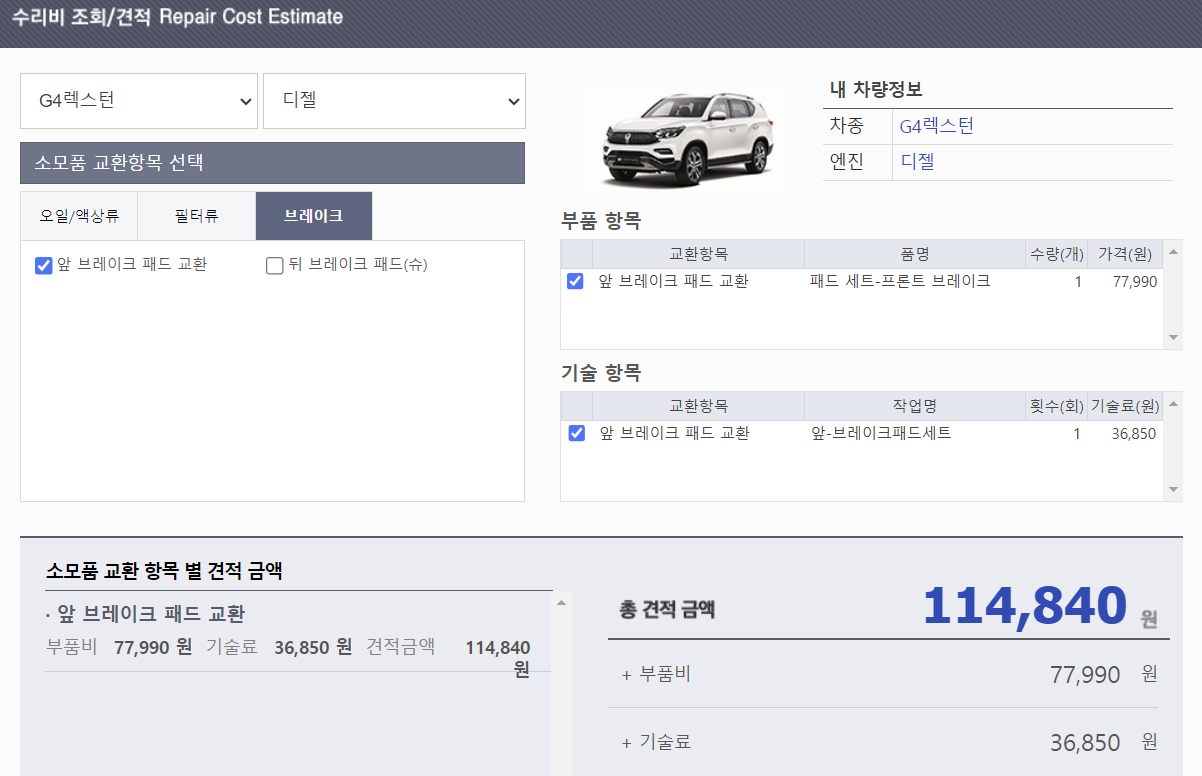Click 수리비 조회/견적 Repair Cost Estimate title
This screenshot has height=776, width=1202.
coord(177,17)
